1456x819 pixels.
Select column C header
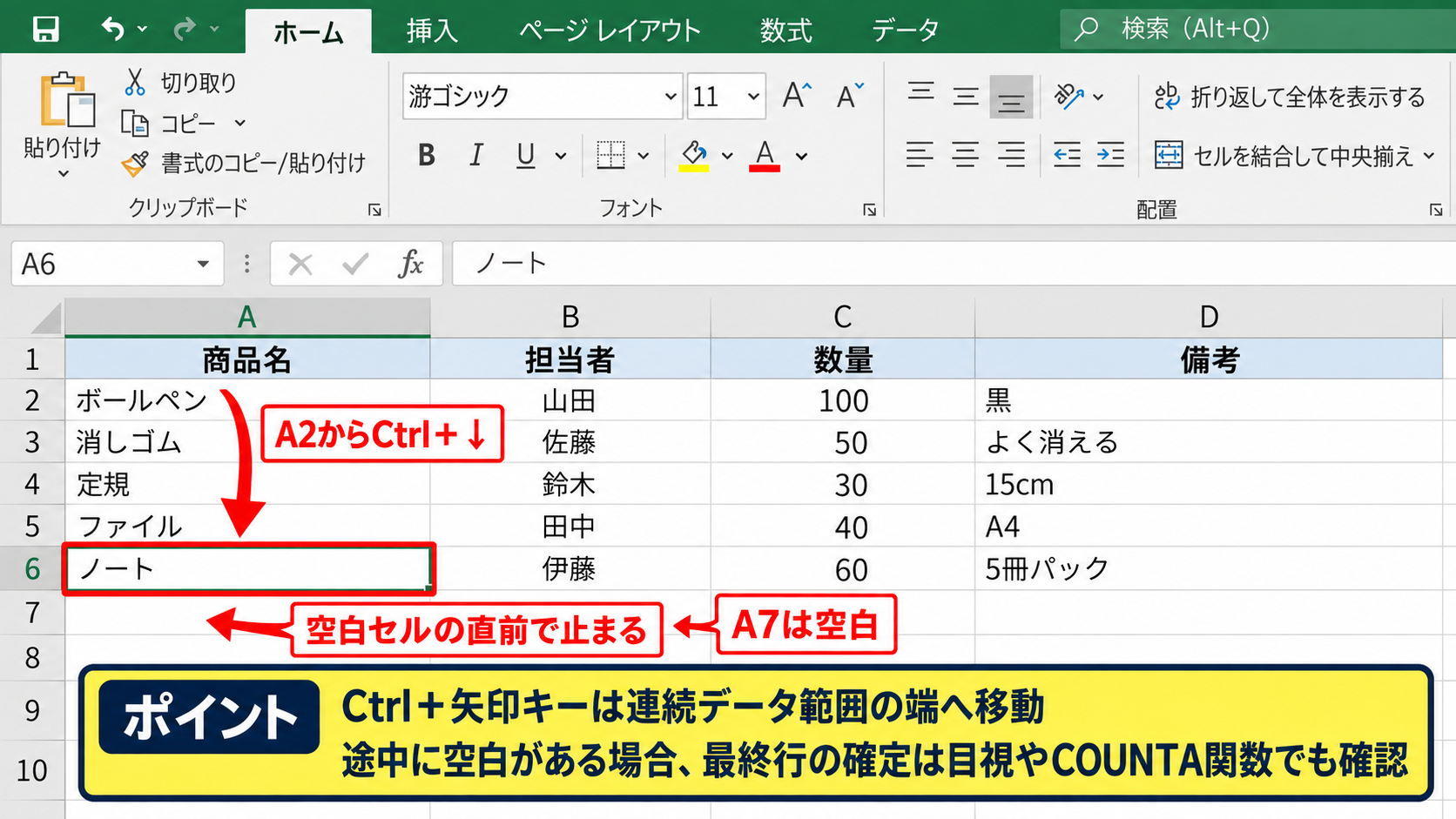(842, 317)
